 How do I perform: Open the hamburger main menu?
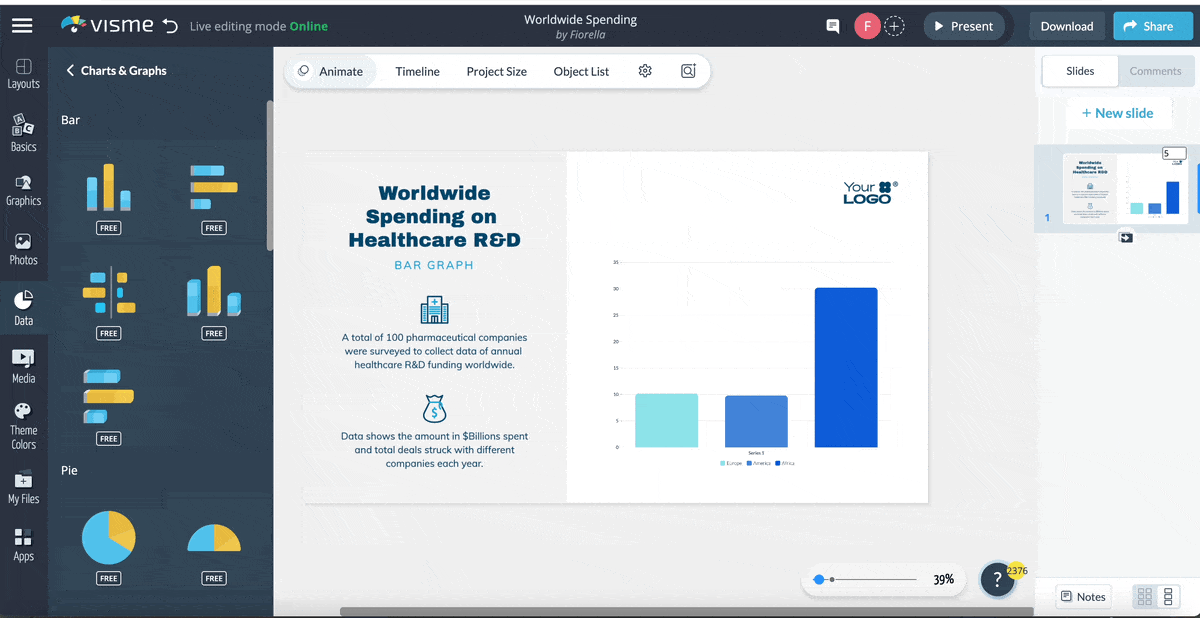[x=22, y=26]
